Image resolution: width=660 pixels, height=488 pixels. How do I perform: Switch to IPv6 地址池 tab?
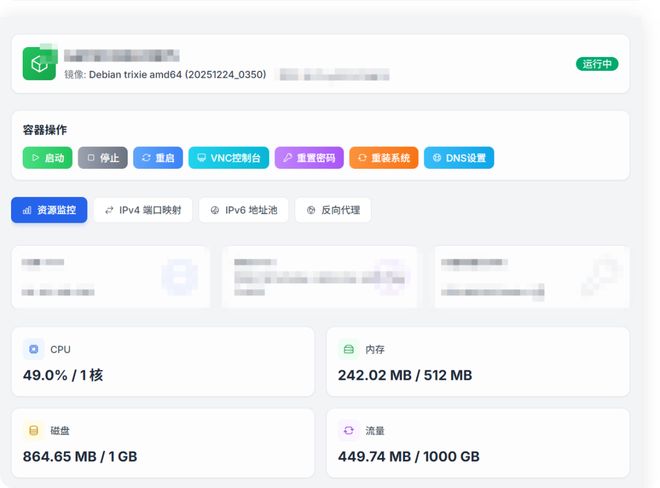[244, 210]
